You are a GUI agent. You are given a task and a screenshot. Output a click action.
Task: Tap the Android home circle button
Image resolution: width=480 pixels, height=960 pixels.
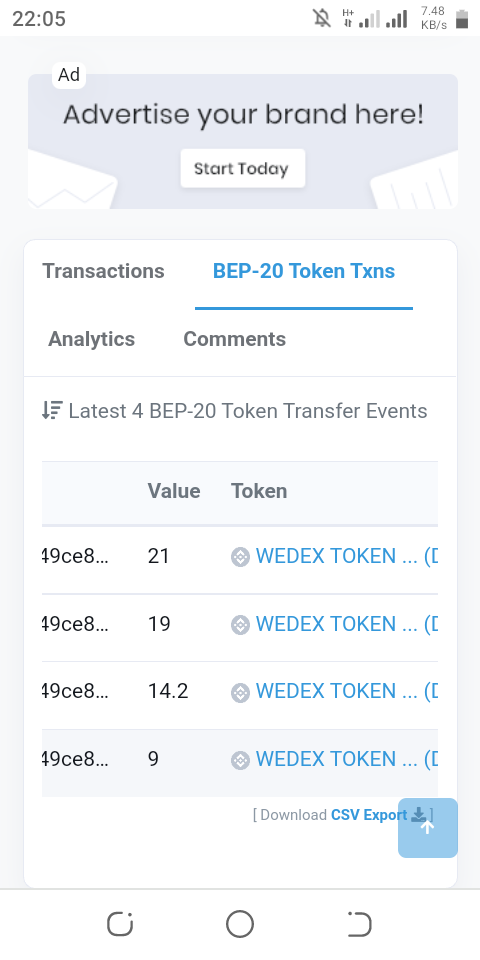tap(240, 924)
